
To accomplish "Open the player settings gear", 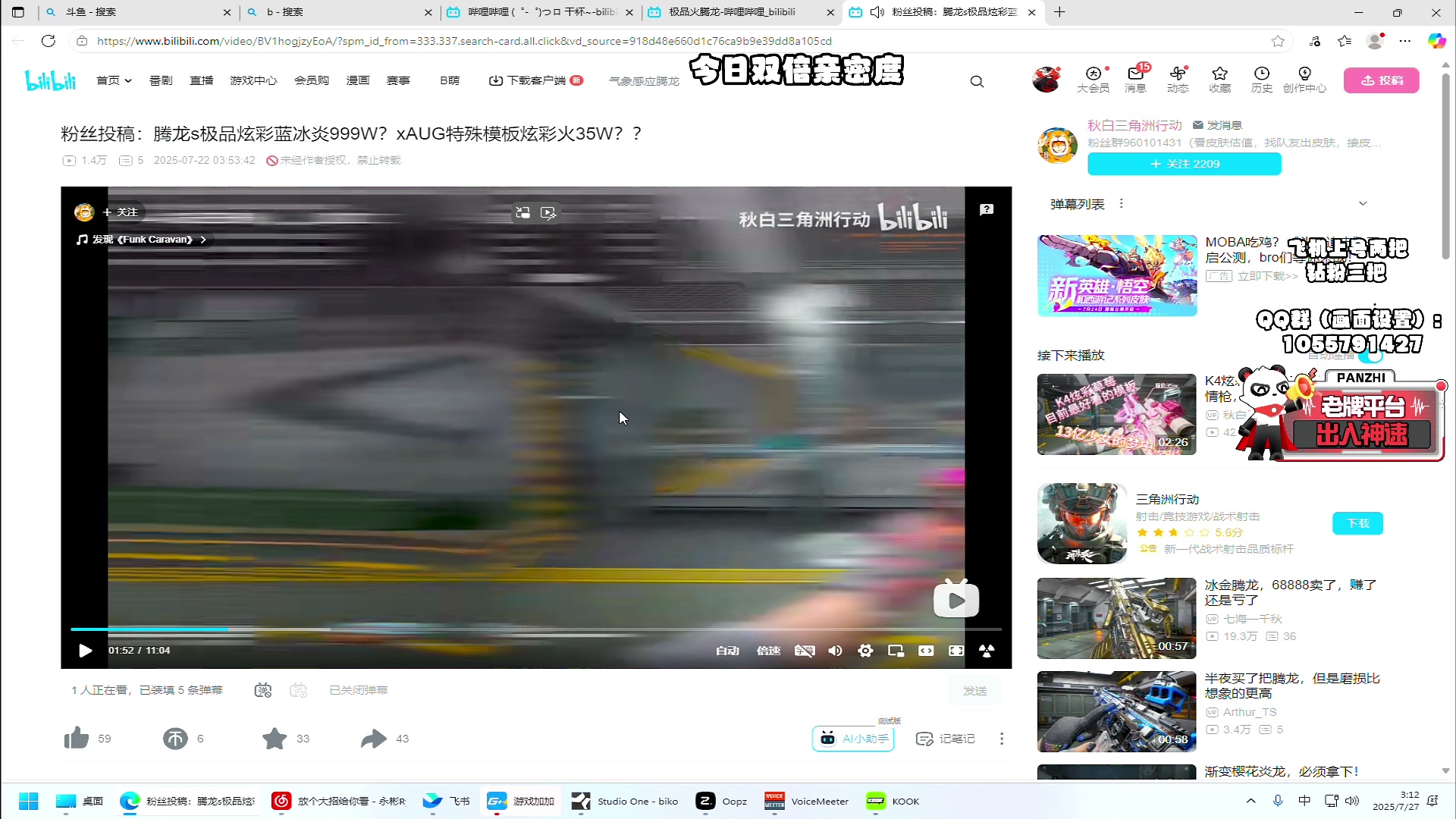I will pyautogui.click(x=865, y=651).
